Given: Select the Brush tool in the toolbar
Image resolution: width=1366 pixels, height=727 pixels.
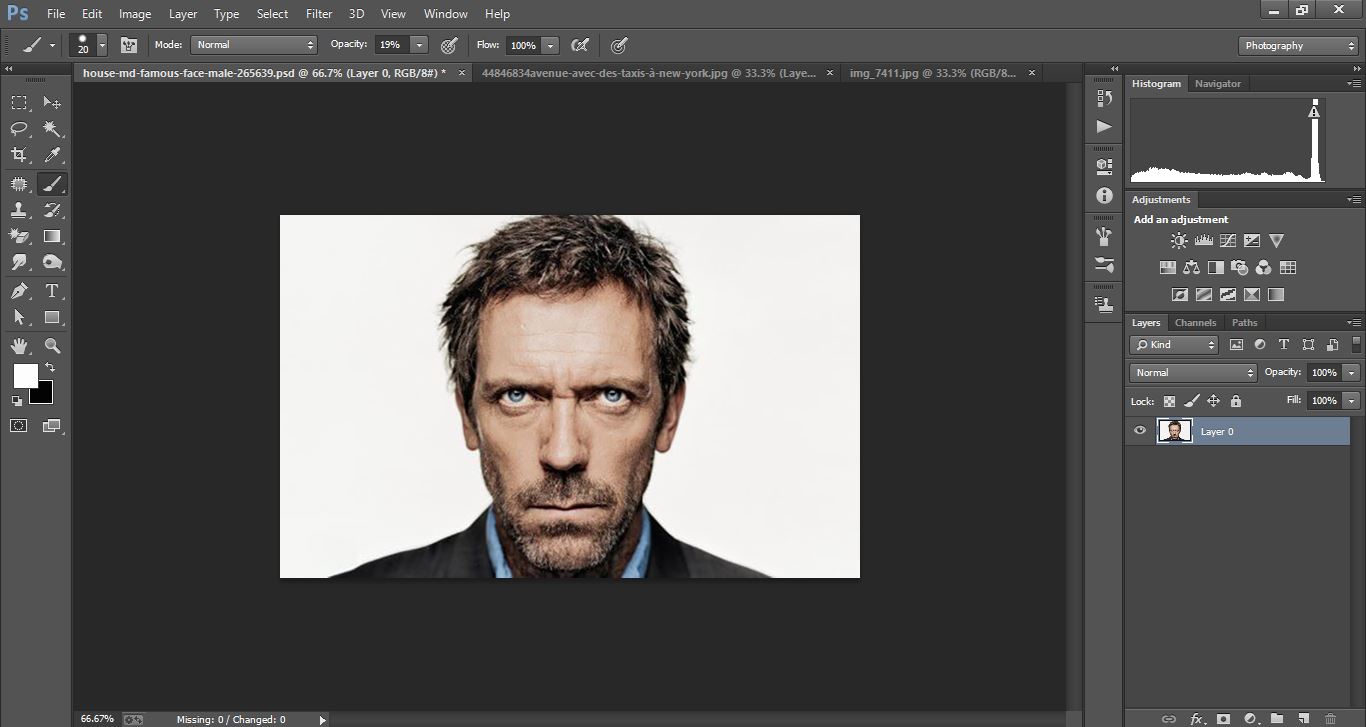Looking at the screenshot, I should tap(52, 183).
